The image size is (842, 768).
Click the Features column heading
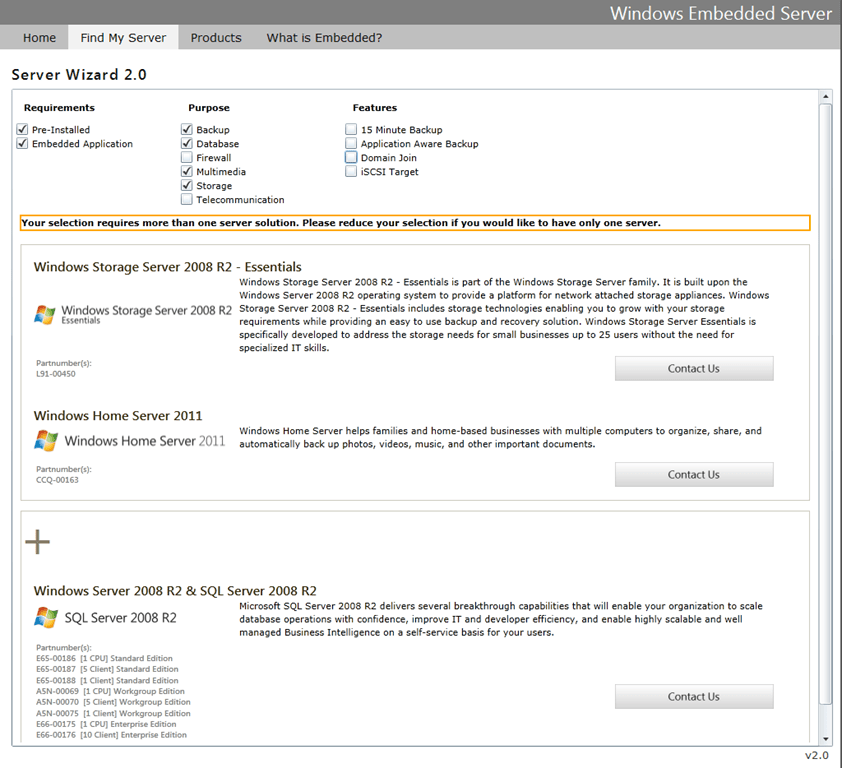point(375,107)
